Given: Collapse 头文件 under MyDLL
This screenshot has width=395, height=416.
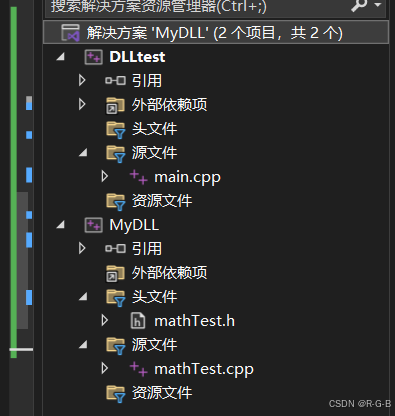Looking at the screenshot, I should point(83,297).
